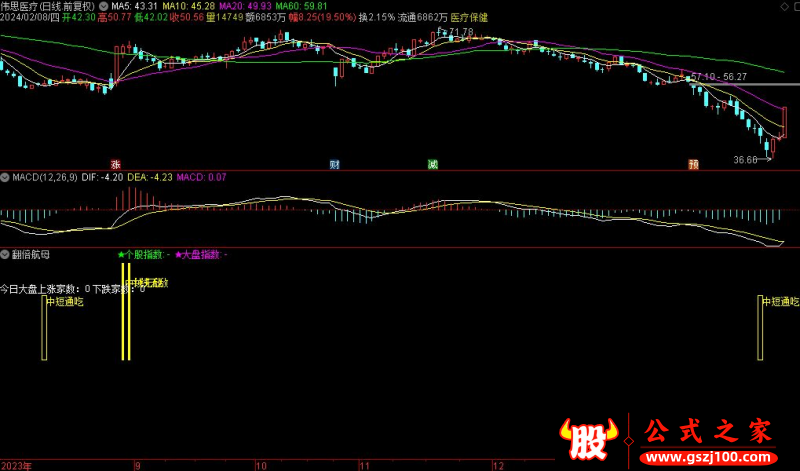
Task: Click the diamond icon at top right
Action: [784, 7]
